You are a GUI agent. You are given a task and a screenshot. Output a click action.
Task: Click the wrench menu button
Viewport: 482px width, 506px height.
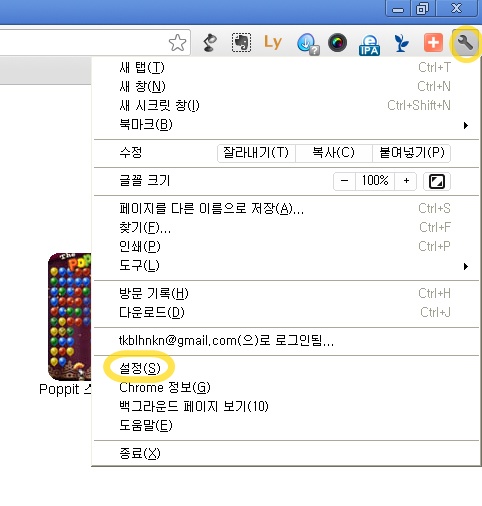pyautogui.click(x=465, y=43)
